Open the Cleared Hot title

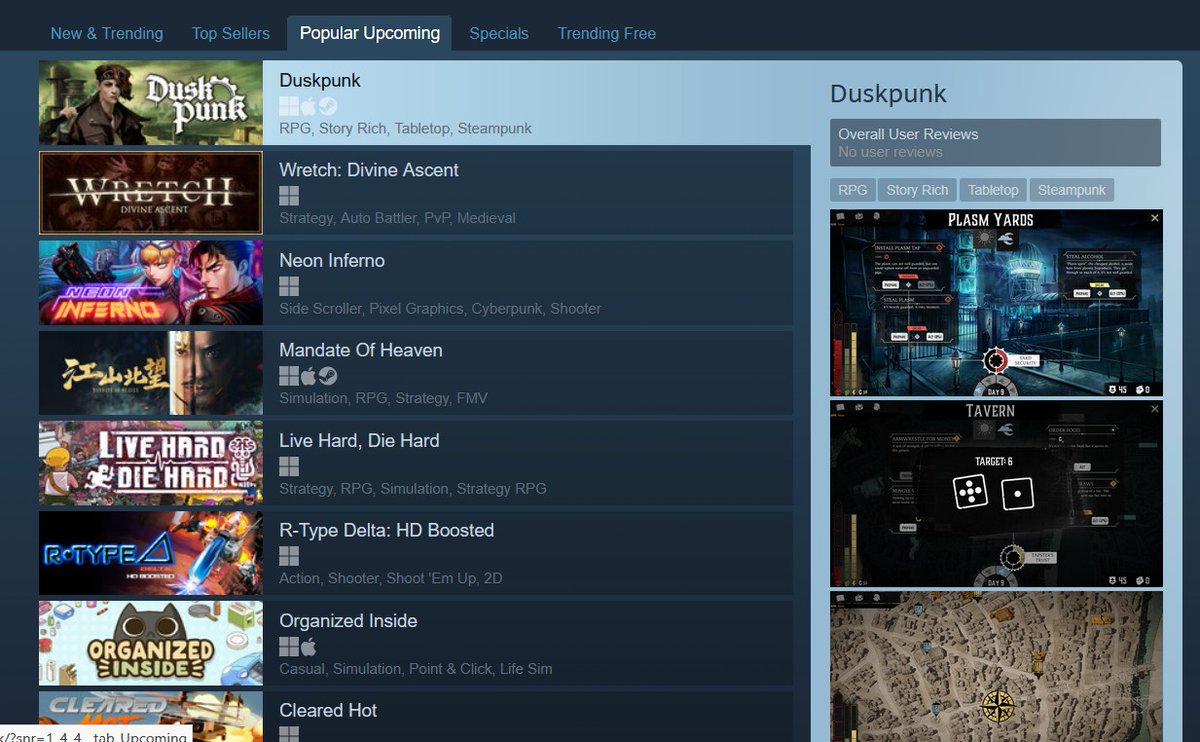point(328,711)
